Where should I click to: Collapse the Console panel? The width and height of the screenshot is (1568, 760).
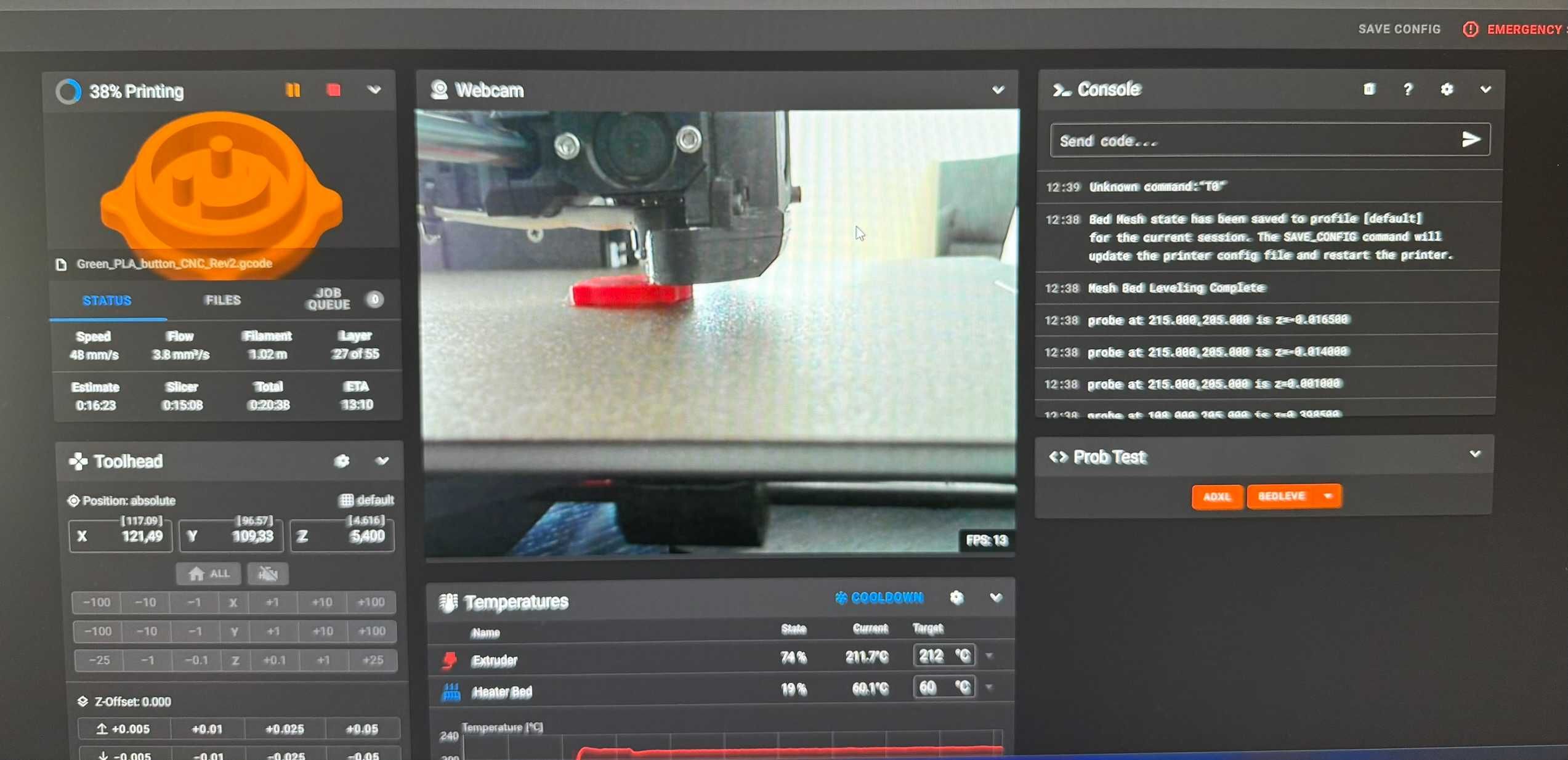tap(1485, 89)
